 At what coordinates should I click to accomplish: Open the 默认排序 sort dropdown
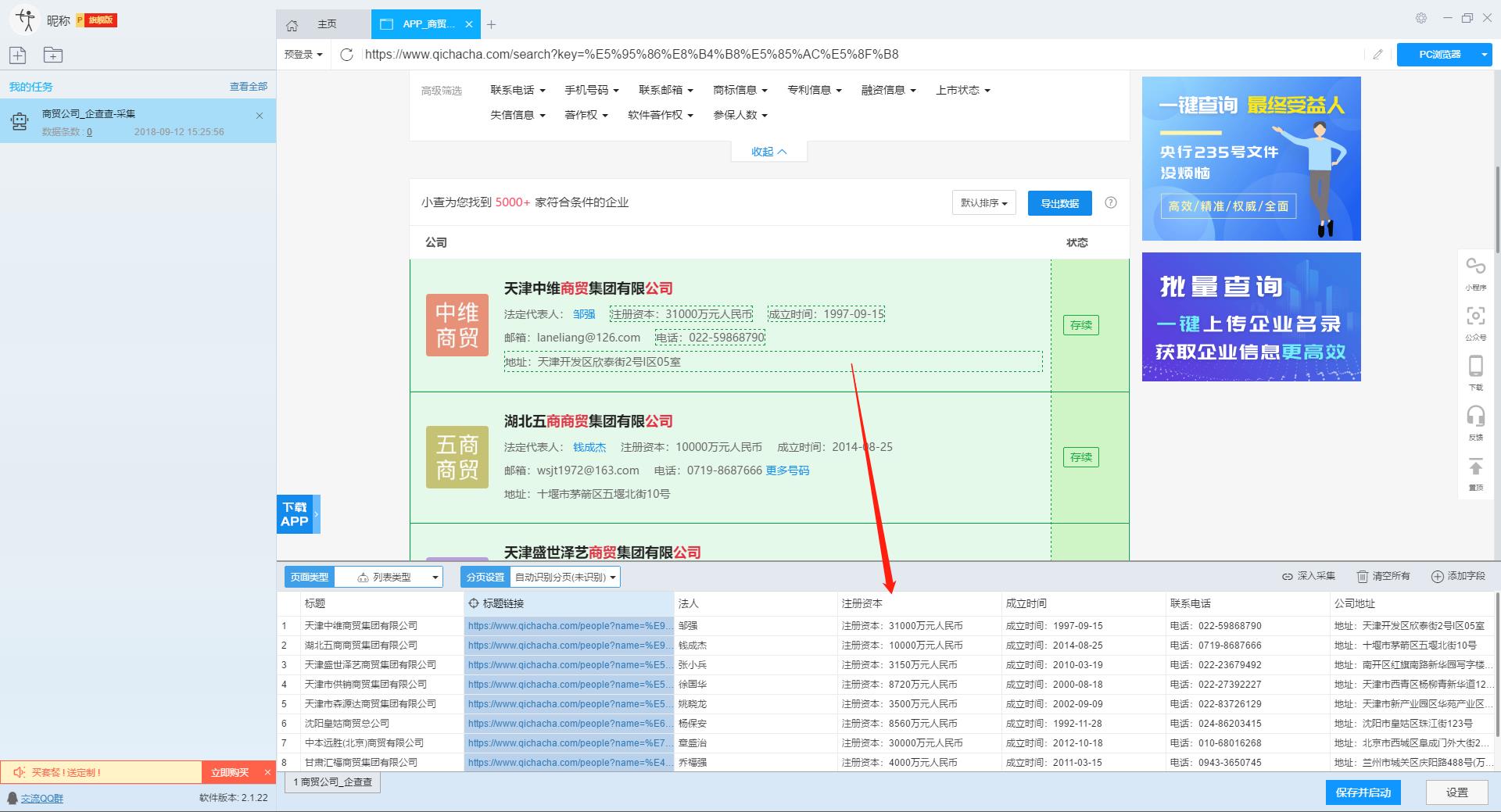click(x=983, y=202)
